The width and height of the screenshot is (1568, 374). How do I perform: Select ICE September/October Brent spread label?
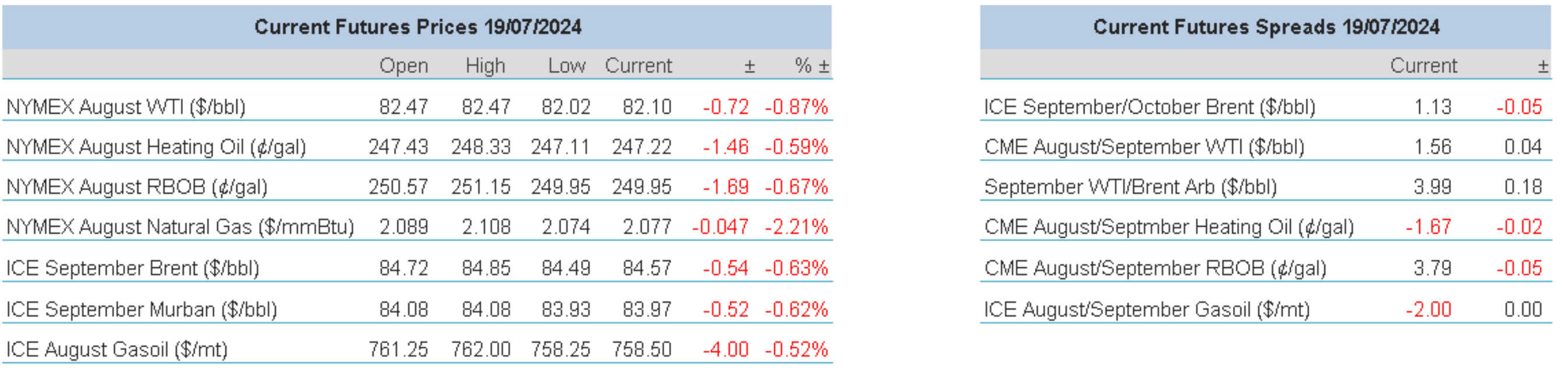(x=1149, y=107)
